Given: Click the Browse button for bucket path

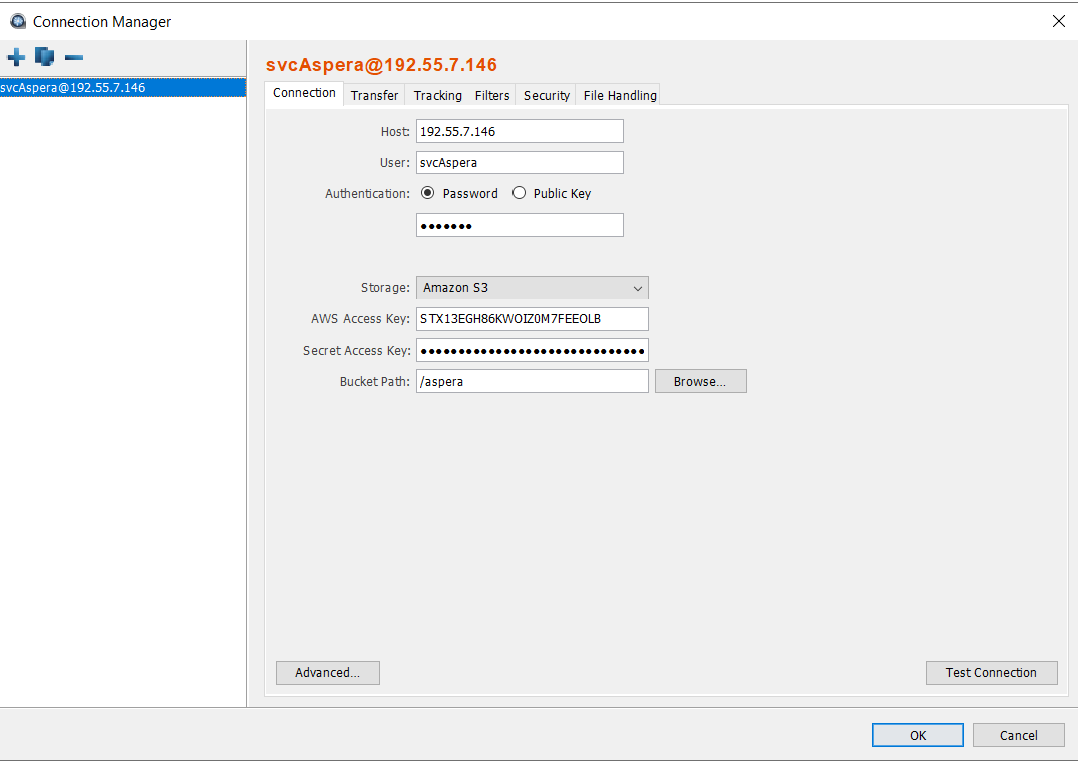Looking at the screenshot, I should (x=700, y=381).
